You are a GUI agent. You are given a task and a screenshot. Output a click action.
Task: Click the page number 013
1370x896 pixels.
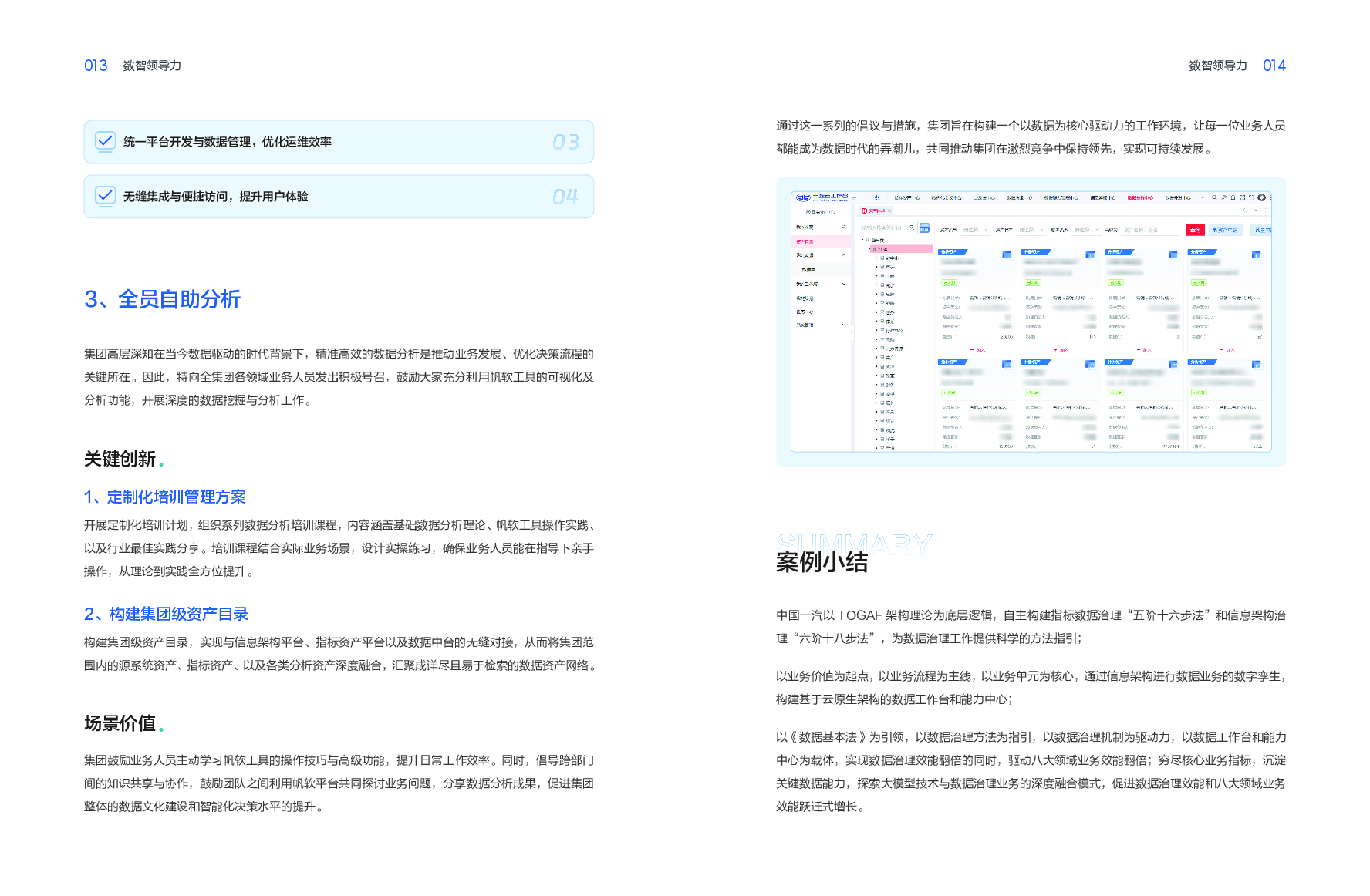96,66
